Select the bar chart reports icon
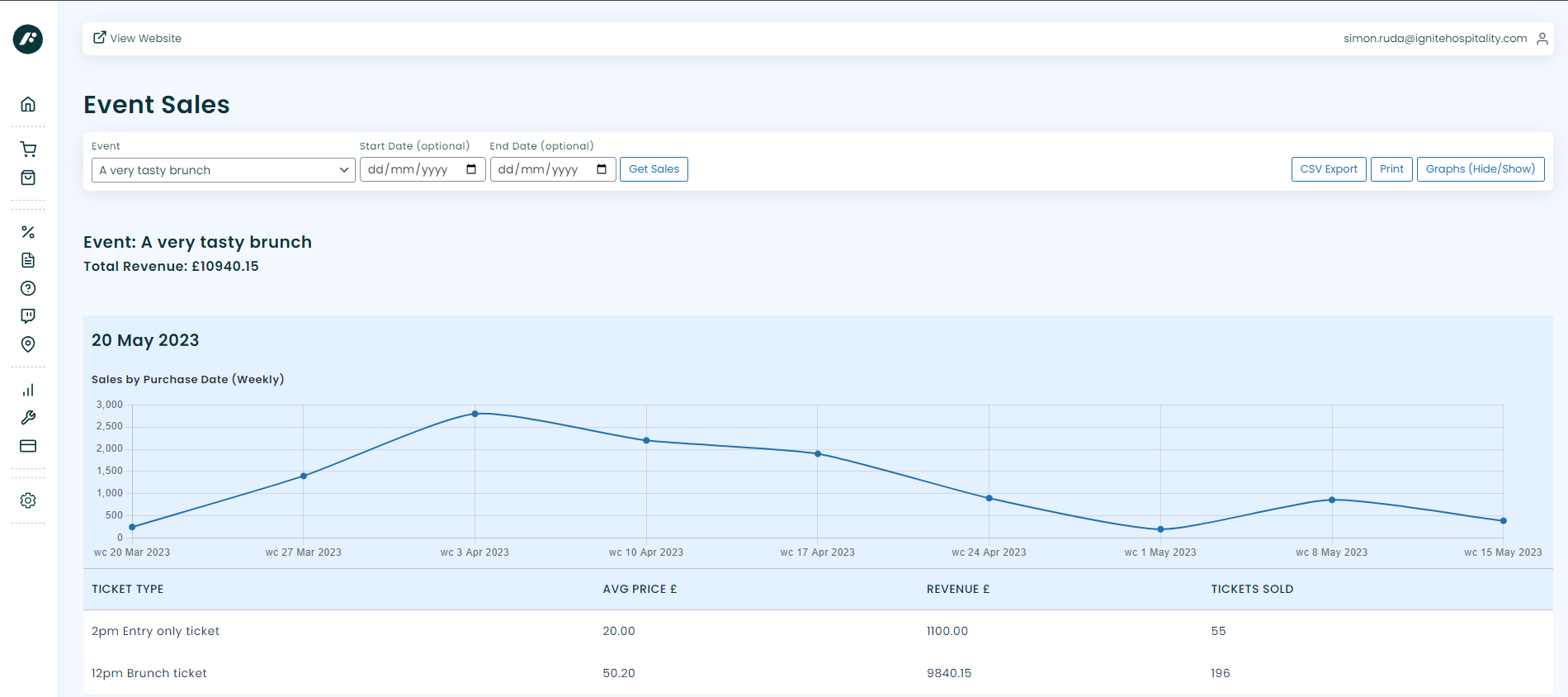The height and width of the screenshot is (697, 1568). [x=28, y=390]
